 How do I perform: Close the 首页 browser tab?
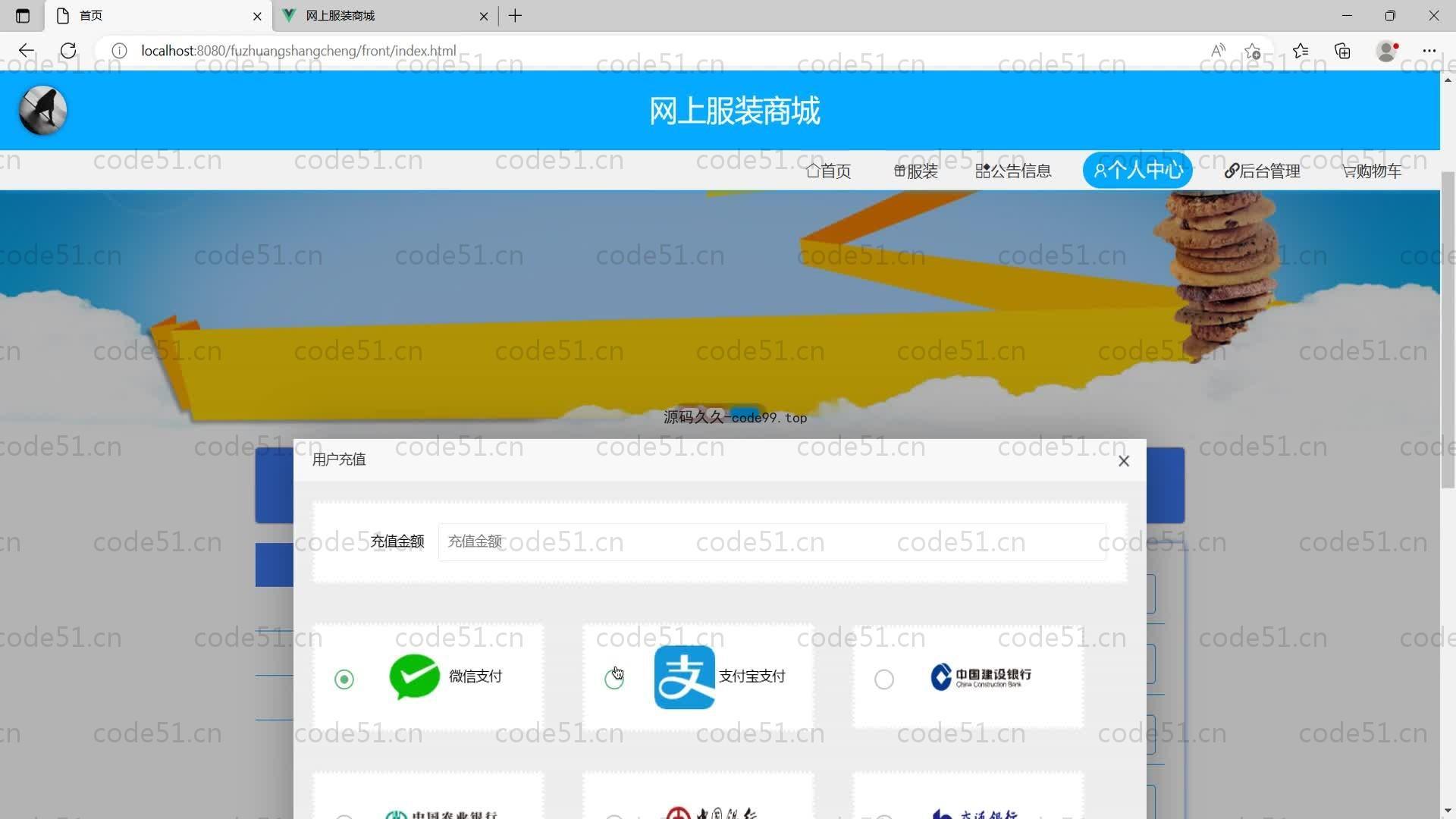point(257,16)
